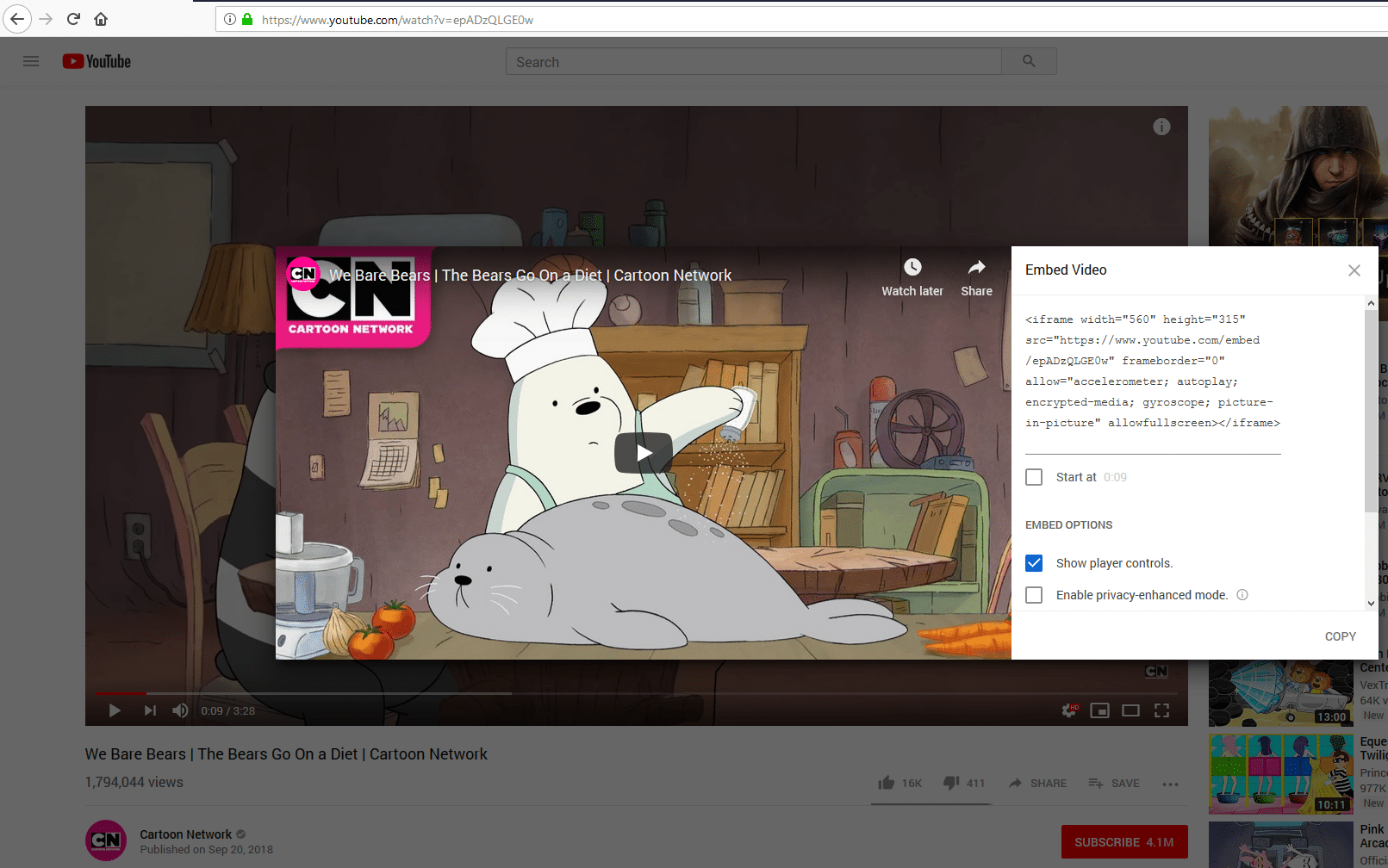Screen dimensions: 1388x868
Task: Close the Embed Video dialog
Action: click(1354, 270)
